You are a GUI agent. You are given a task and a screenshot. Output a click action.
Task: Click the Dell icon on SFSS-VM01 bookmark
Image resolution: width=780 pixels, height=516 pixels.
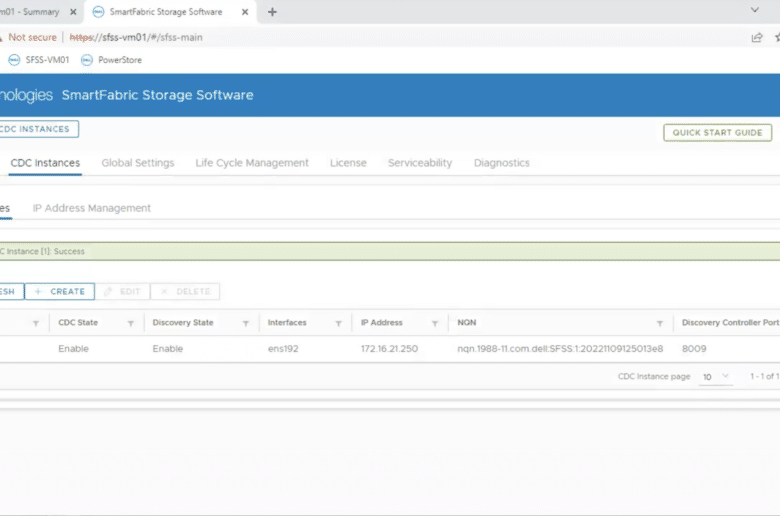(x=14, y=60)
